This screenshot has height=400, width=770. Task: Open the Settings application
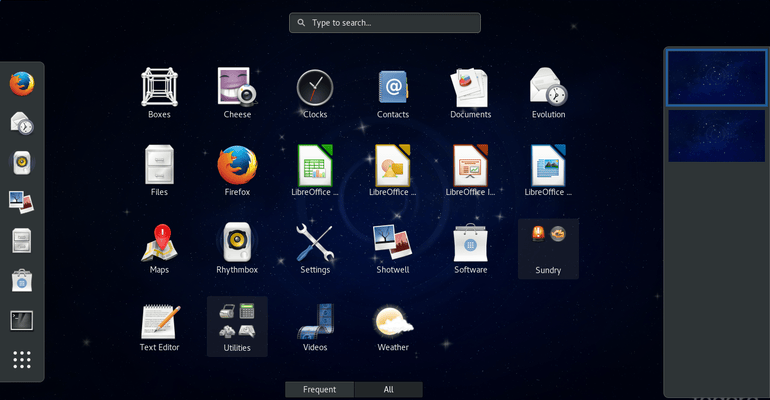(x=315, y=248)
